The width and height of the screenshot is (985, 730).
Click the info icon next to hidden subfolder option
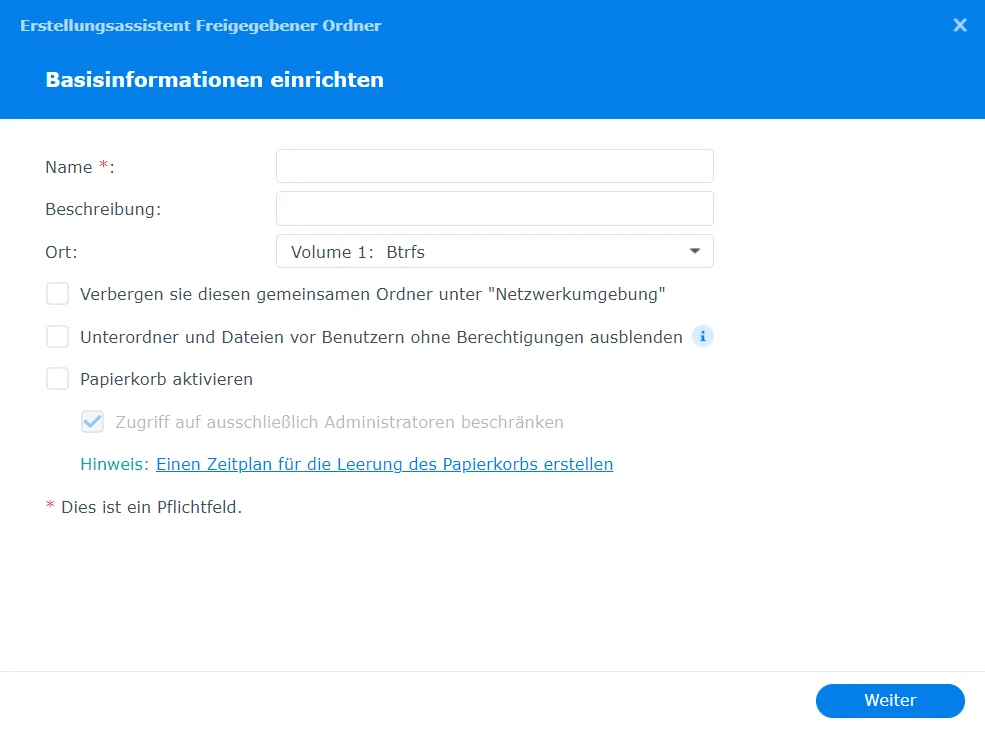click(x=702, y=337)
